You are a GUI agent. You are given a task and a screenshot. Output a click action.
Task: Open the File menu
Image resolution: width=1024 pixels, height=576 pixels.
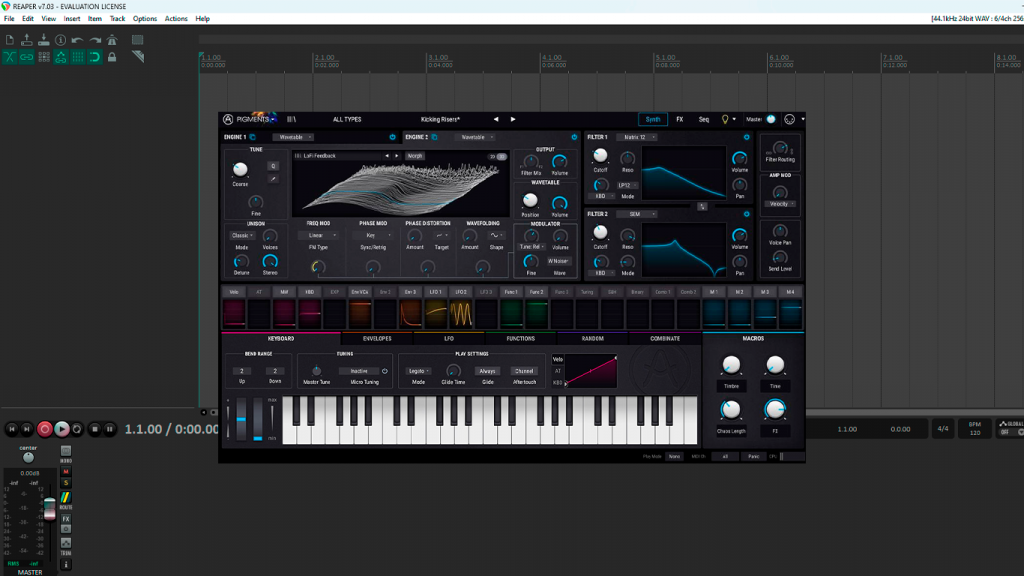coord(9,19)
